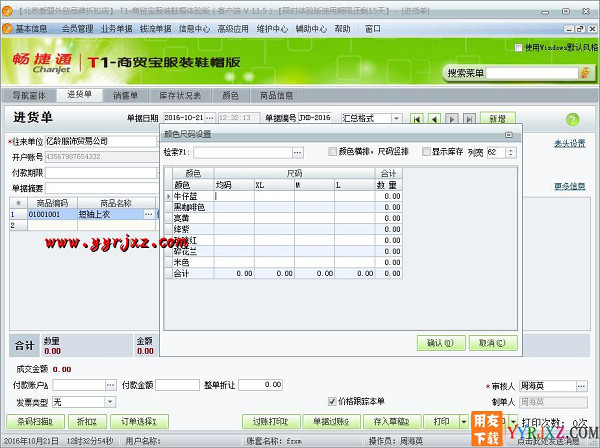Screen dimensions: 600x448
Task: Enable 显示库存 checkbox
Action: [426, 152]
